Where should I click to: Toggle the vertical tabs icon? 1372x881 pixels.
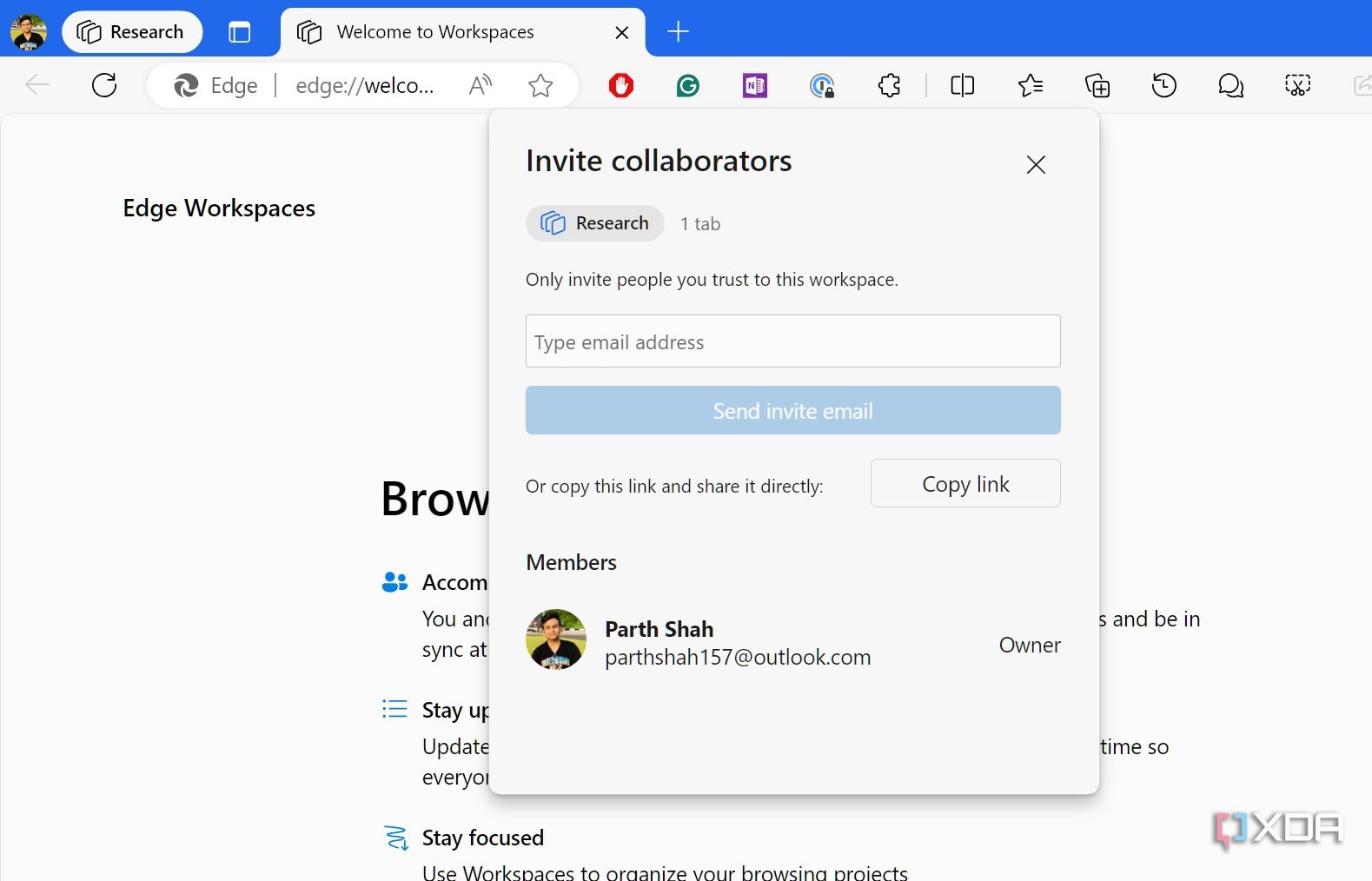point(239,32)
